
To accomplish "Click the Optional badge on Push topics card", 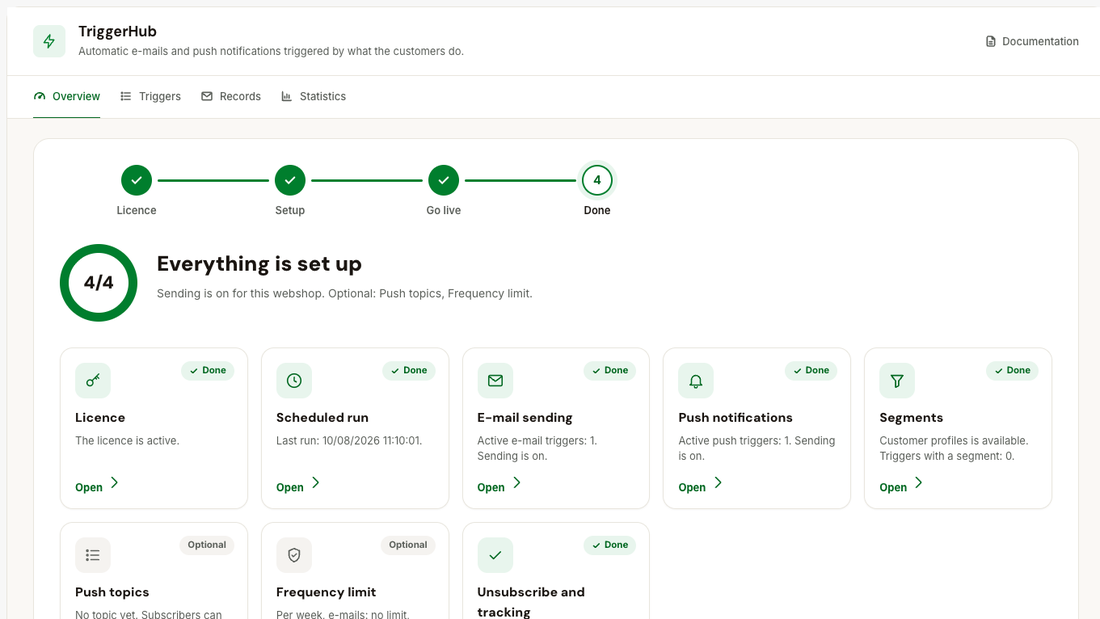I will tap(207, 545).
